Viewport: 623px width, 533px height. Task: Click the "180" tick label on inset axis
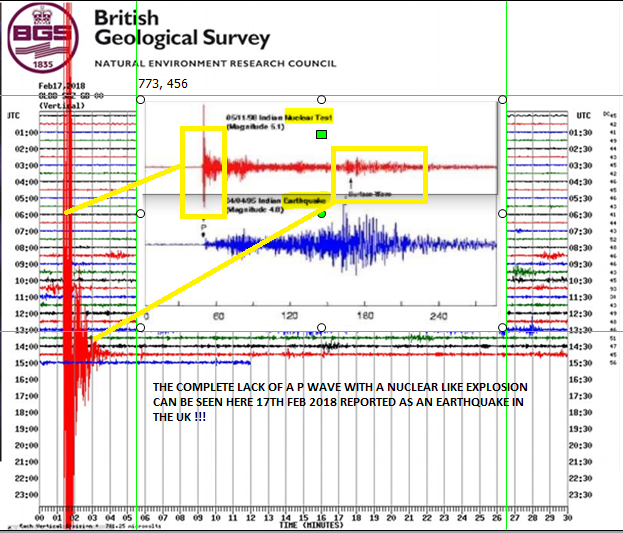coord(365,316)
